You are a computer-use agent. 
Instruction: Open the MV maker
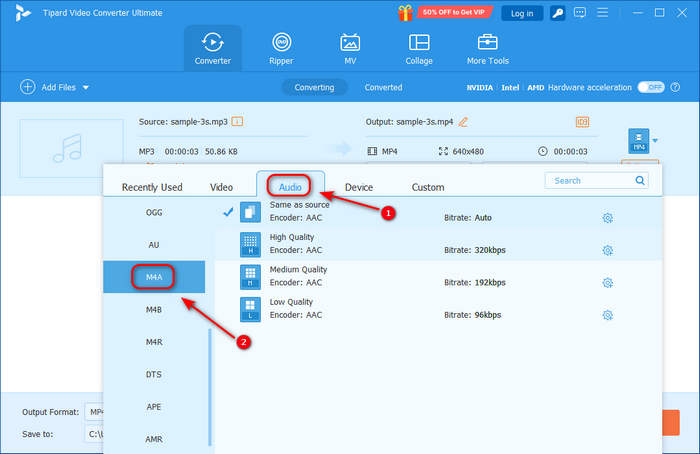(x=350, y=49)
